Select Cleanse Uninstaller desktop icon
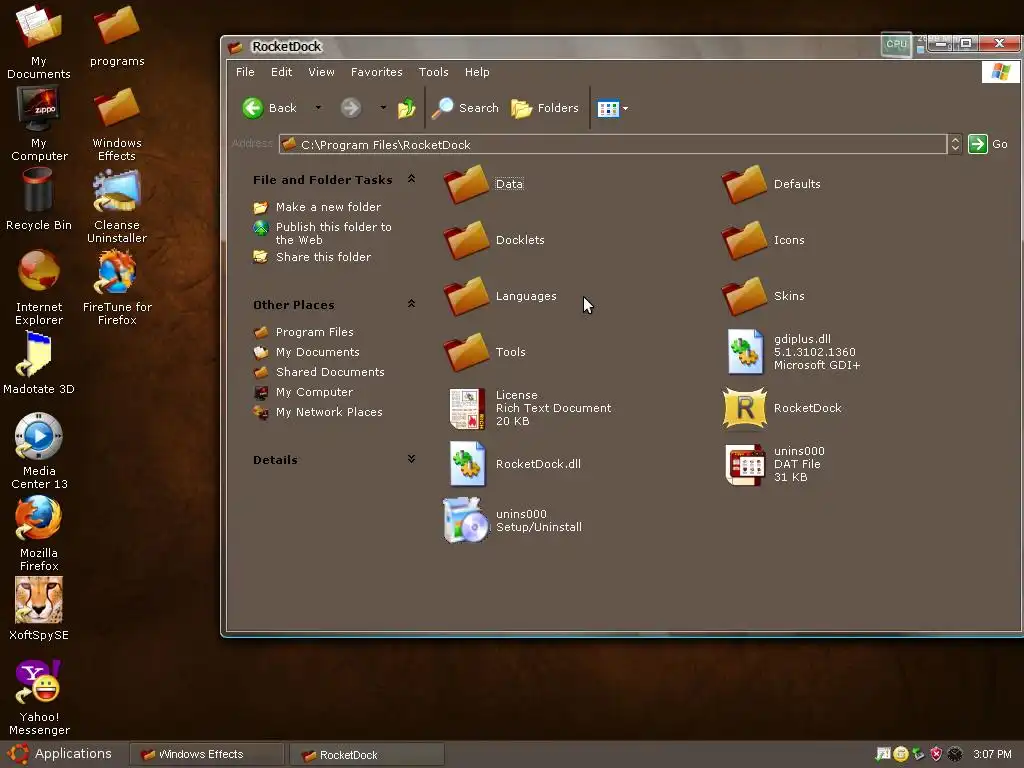Screen dimensions: 1024x768 117,191
